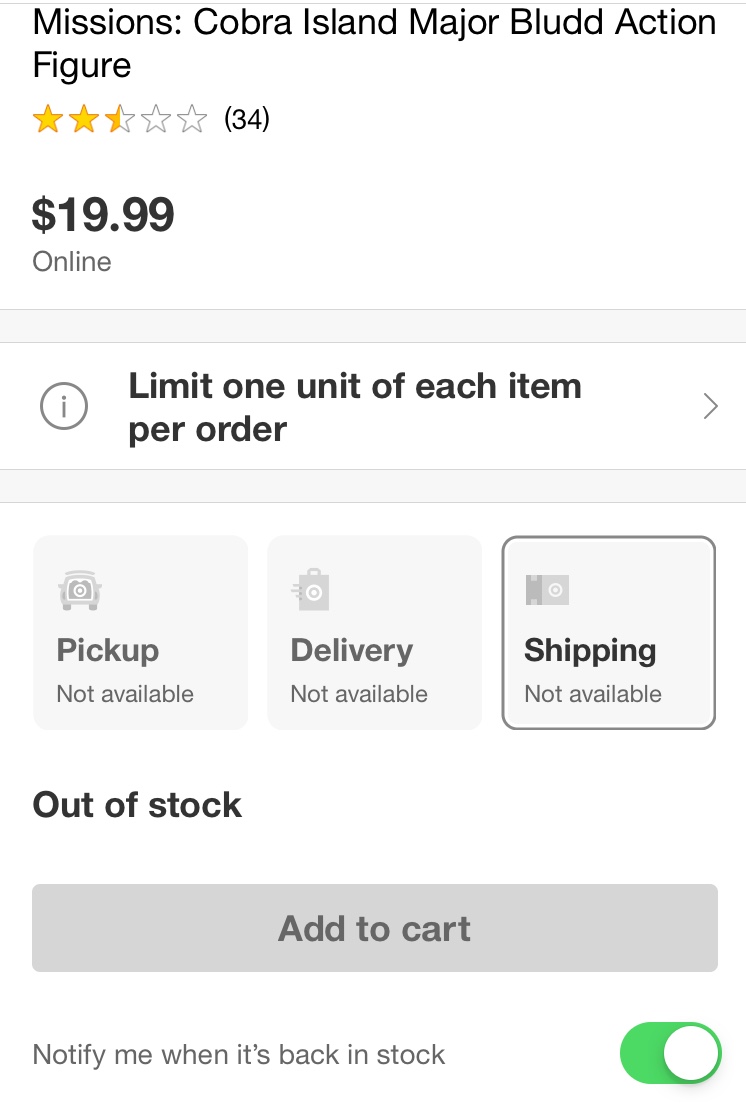Tap the $19.99 price
This screenshot has height=1108, width=746.
point(103,214)
